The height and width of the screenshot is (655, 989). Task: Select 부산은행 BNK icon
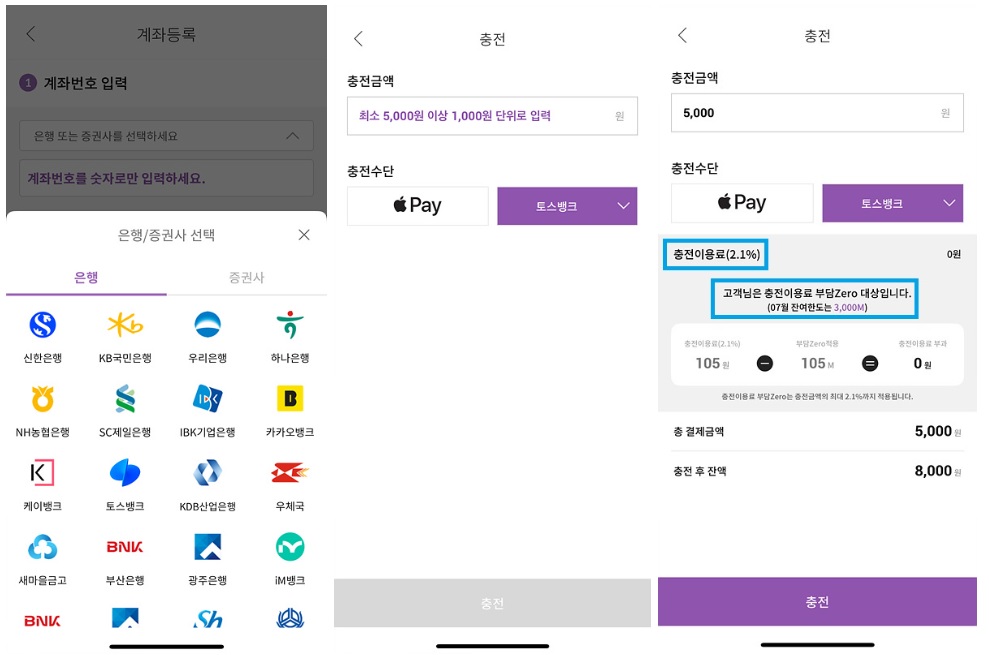(125, 547)
